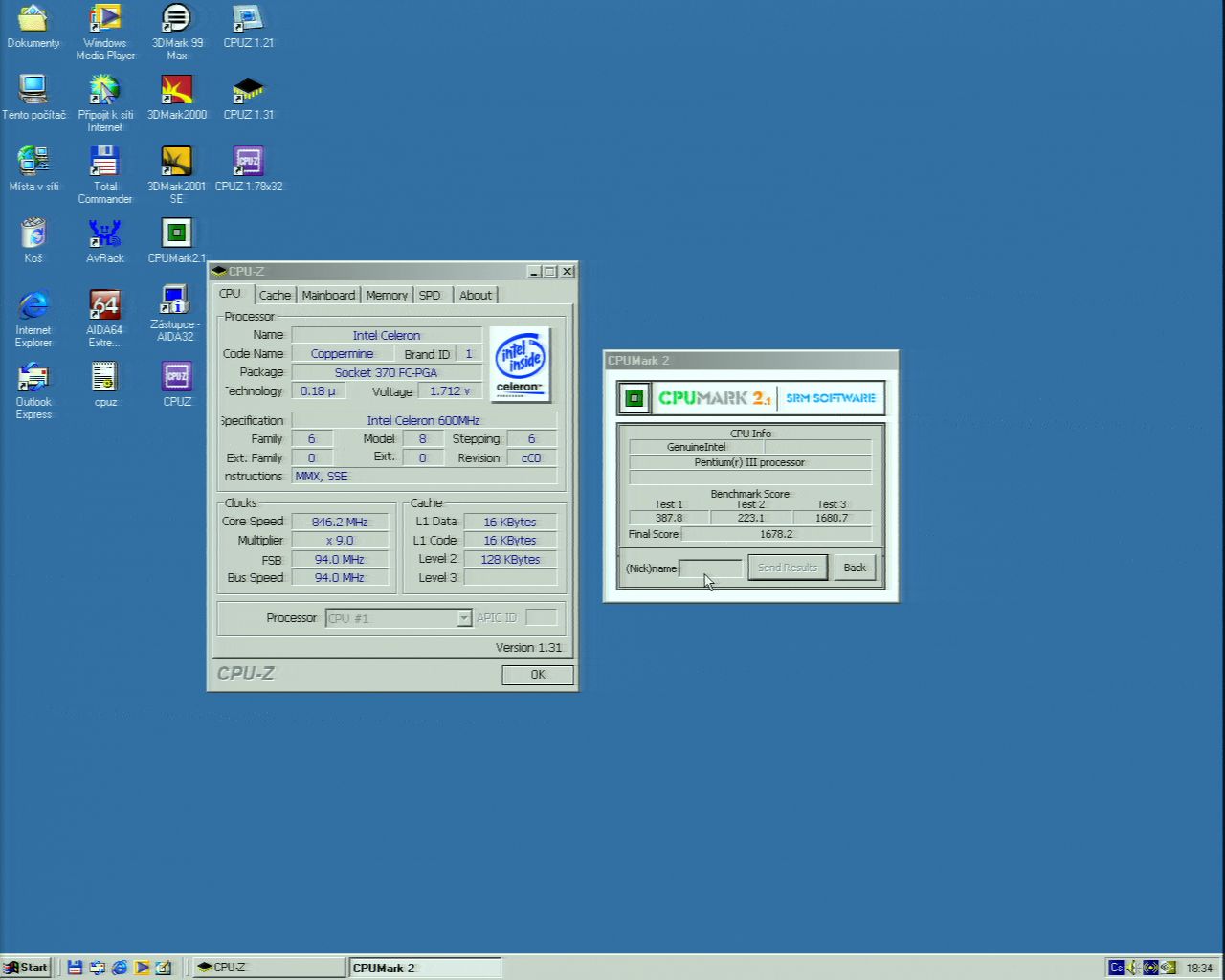Click the volume speaker tray icon
This screenshot has height=980, width=1225.
point(1133,968)
